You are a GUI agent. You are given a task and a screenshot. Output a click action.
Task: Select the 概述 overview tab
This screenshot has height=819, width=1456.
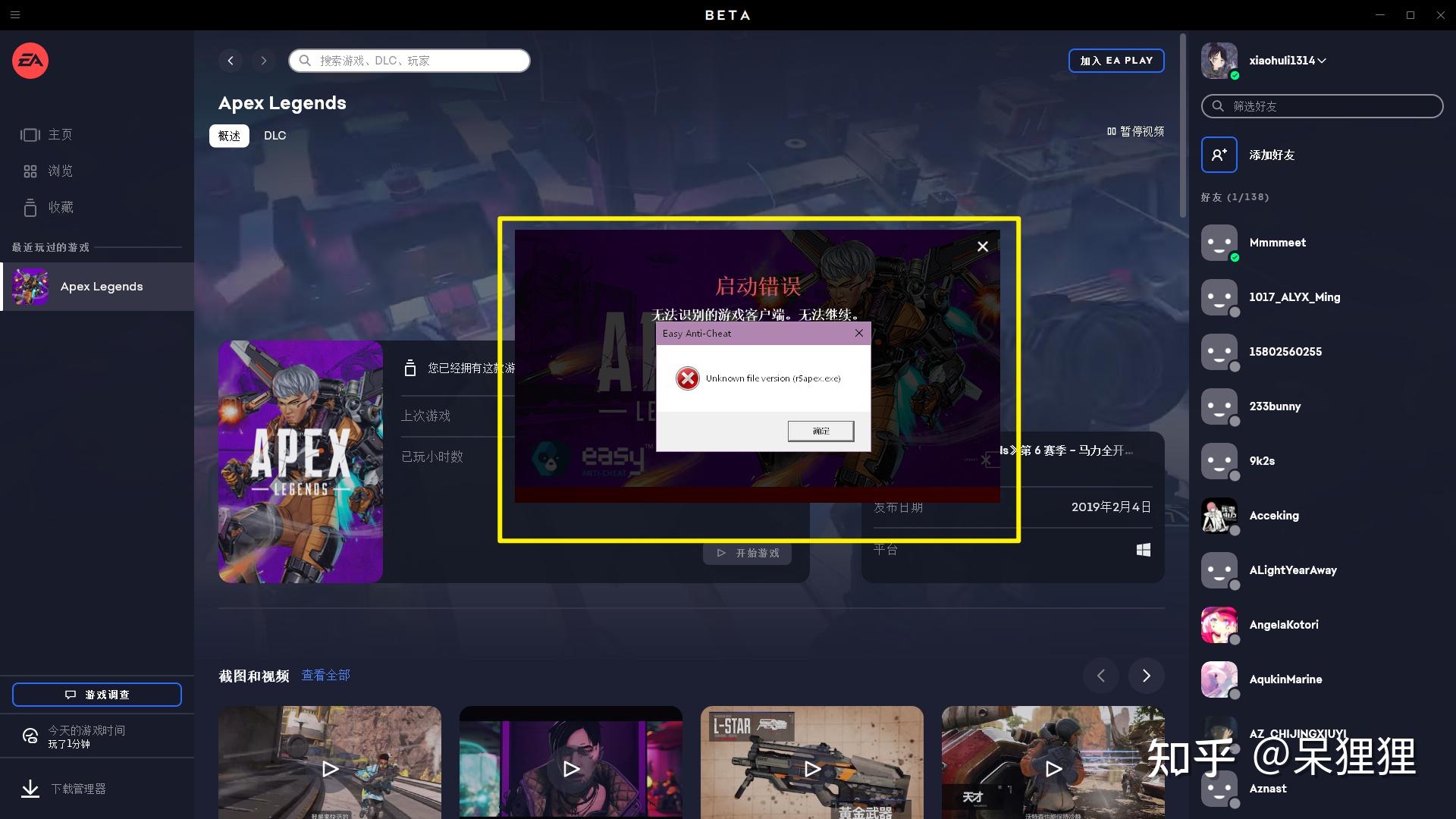point(229,136)
